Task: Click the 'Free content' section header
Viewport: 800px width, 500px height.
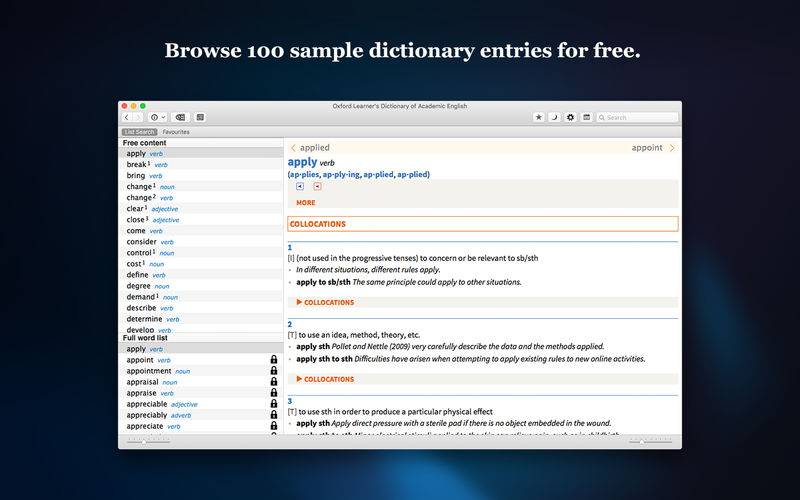Action: point(144,143)
